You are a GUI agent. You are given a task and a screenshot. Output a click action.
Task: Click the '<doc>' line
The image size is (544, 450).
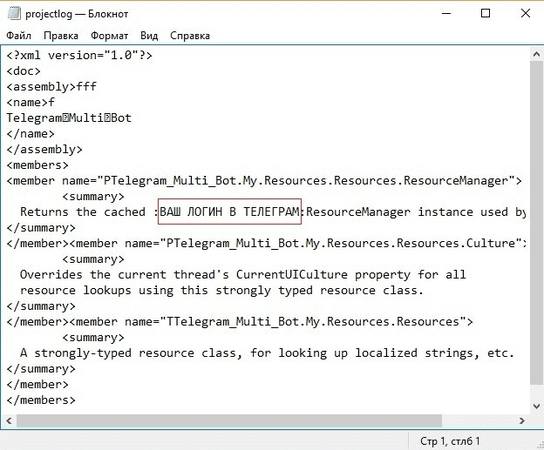[24, 71]
